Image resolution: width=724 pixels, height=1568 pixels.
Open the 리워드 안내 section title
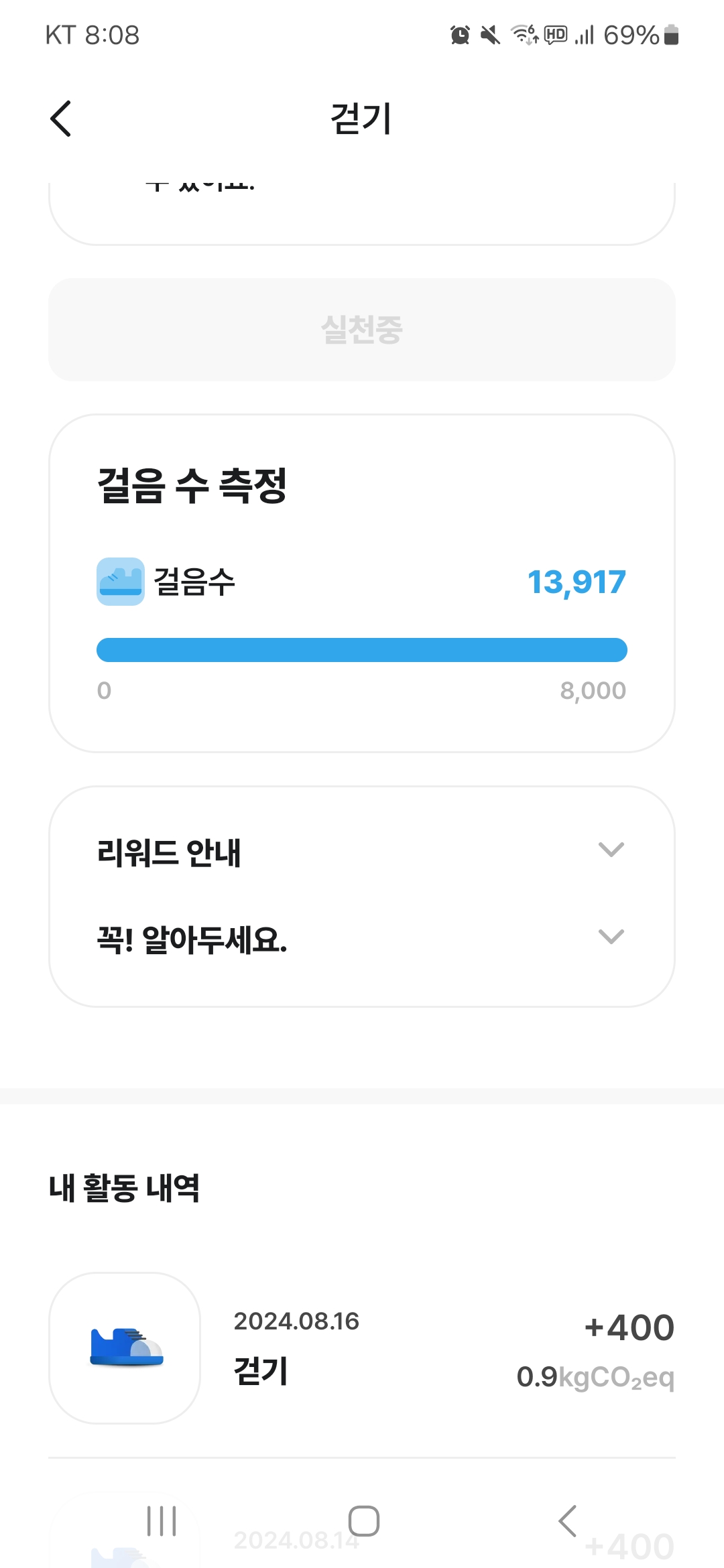169,852
